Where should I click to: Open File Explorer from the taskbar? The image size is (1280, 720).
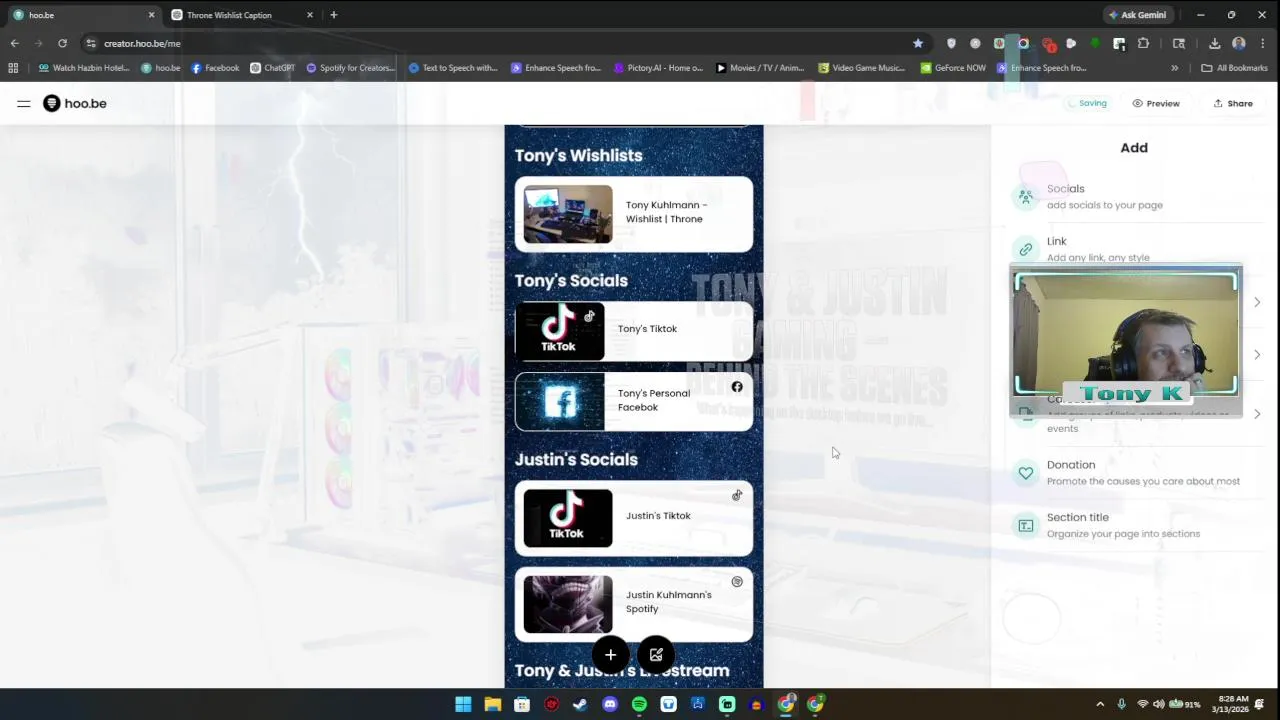tap(492, 704)
